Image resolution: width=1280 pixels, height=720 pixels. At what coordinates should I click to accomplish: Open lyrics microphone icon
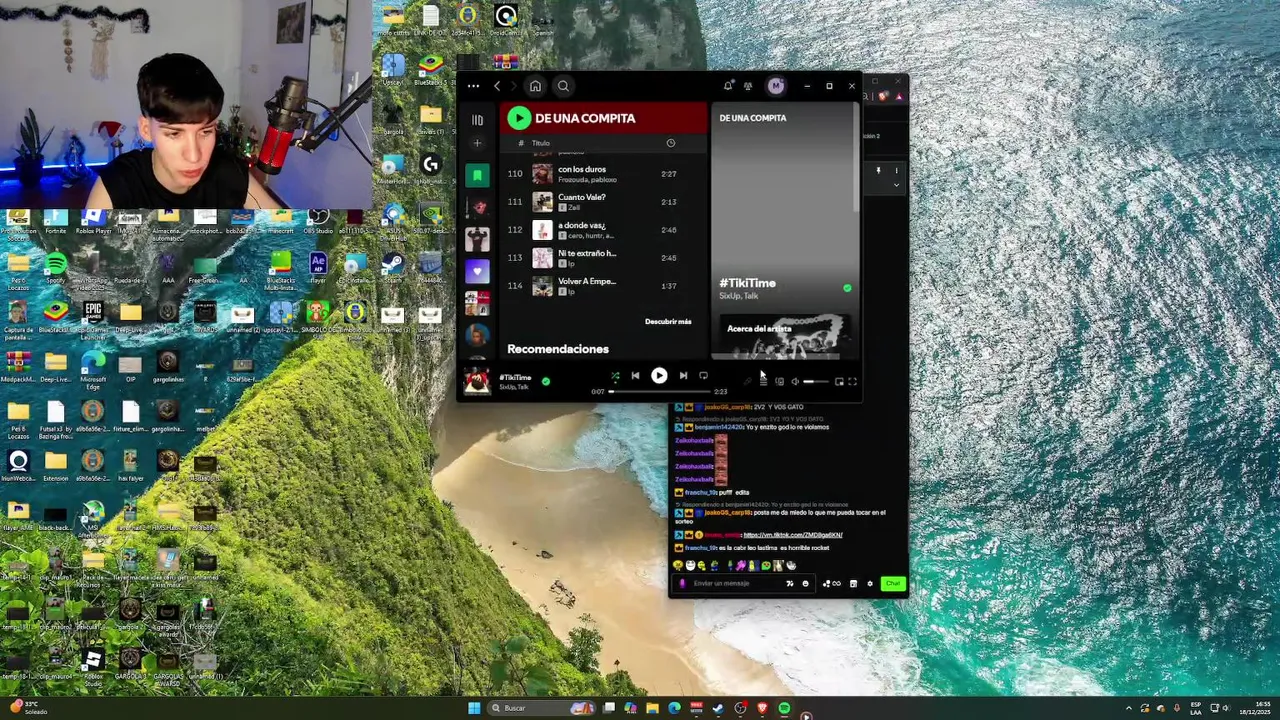coord(747,381)
